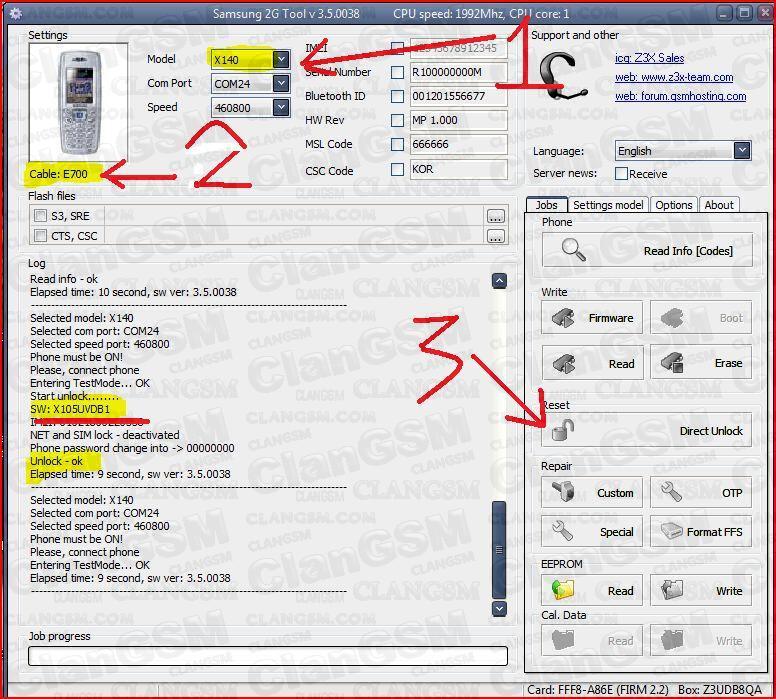Select the Jobs tab
Image resolution: width=776 pixels, height=699 pixels.
click(546, 205)
